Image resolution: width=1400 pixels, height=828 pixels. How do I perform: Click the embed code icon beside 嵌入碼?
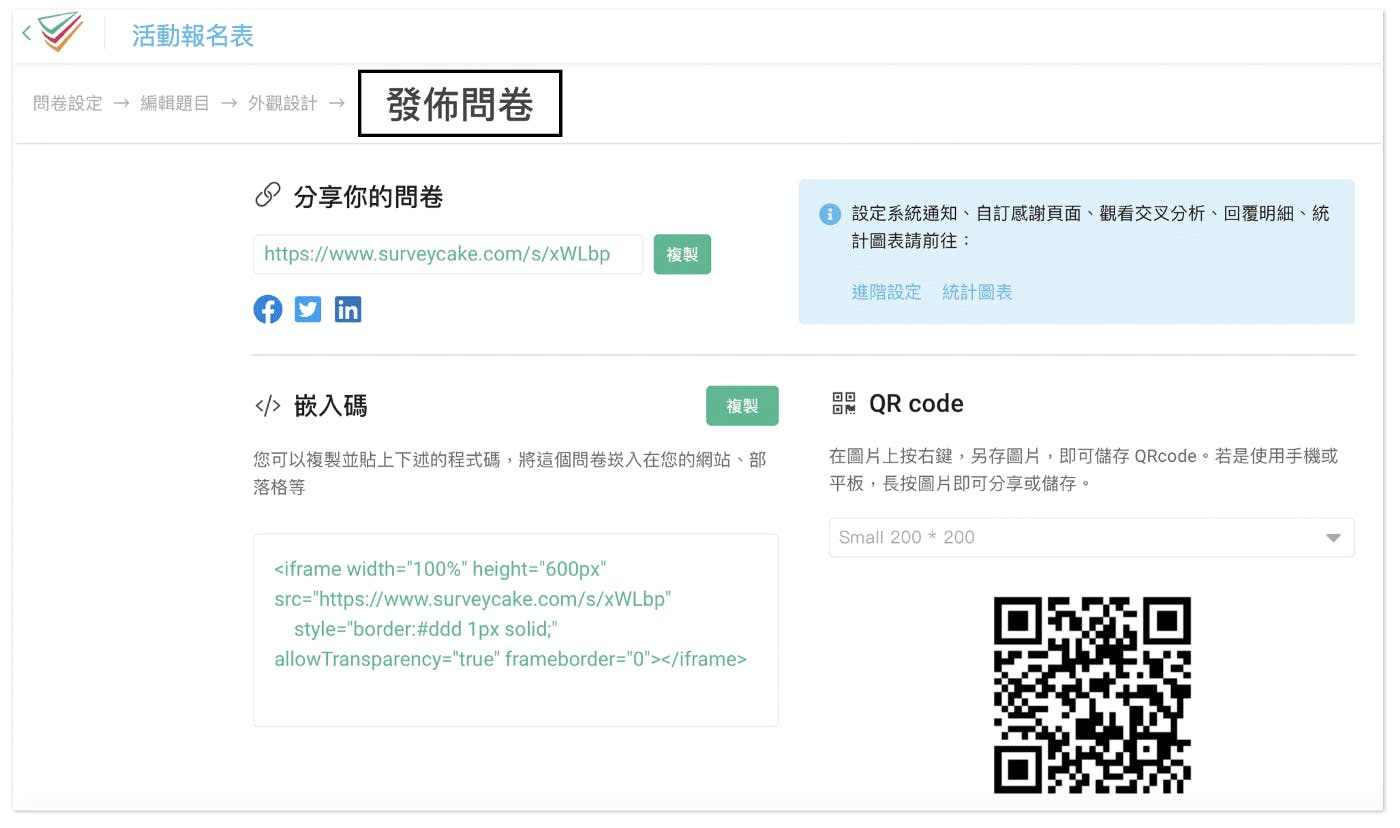pos(267,406)
